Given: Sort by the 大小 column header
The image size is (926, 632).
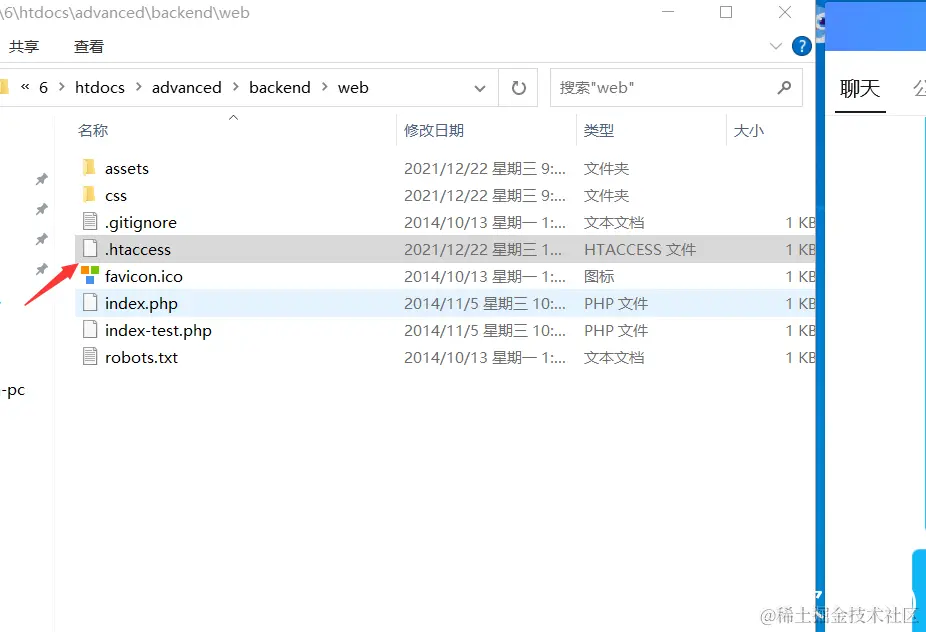Looking at the screenshot, I should click(749, 131).
